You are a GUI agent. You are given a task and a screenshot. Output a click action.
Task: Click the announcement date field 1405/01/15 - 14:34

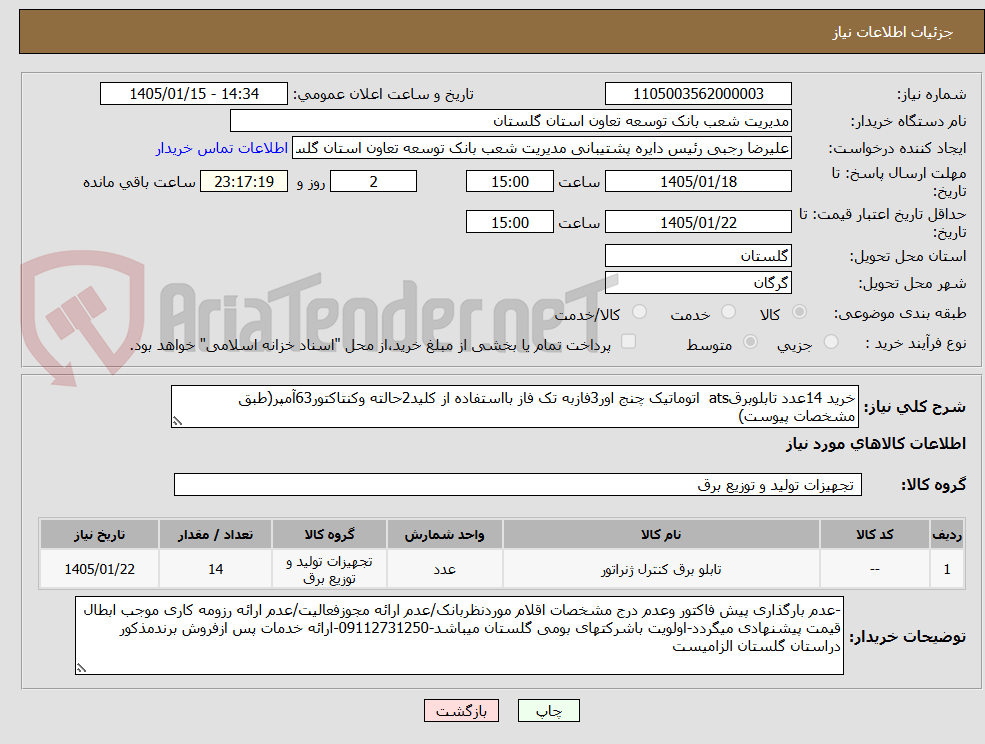coord(194,94)
